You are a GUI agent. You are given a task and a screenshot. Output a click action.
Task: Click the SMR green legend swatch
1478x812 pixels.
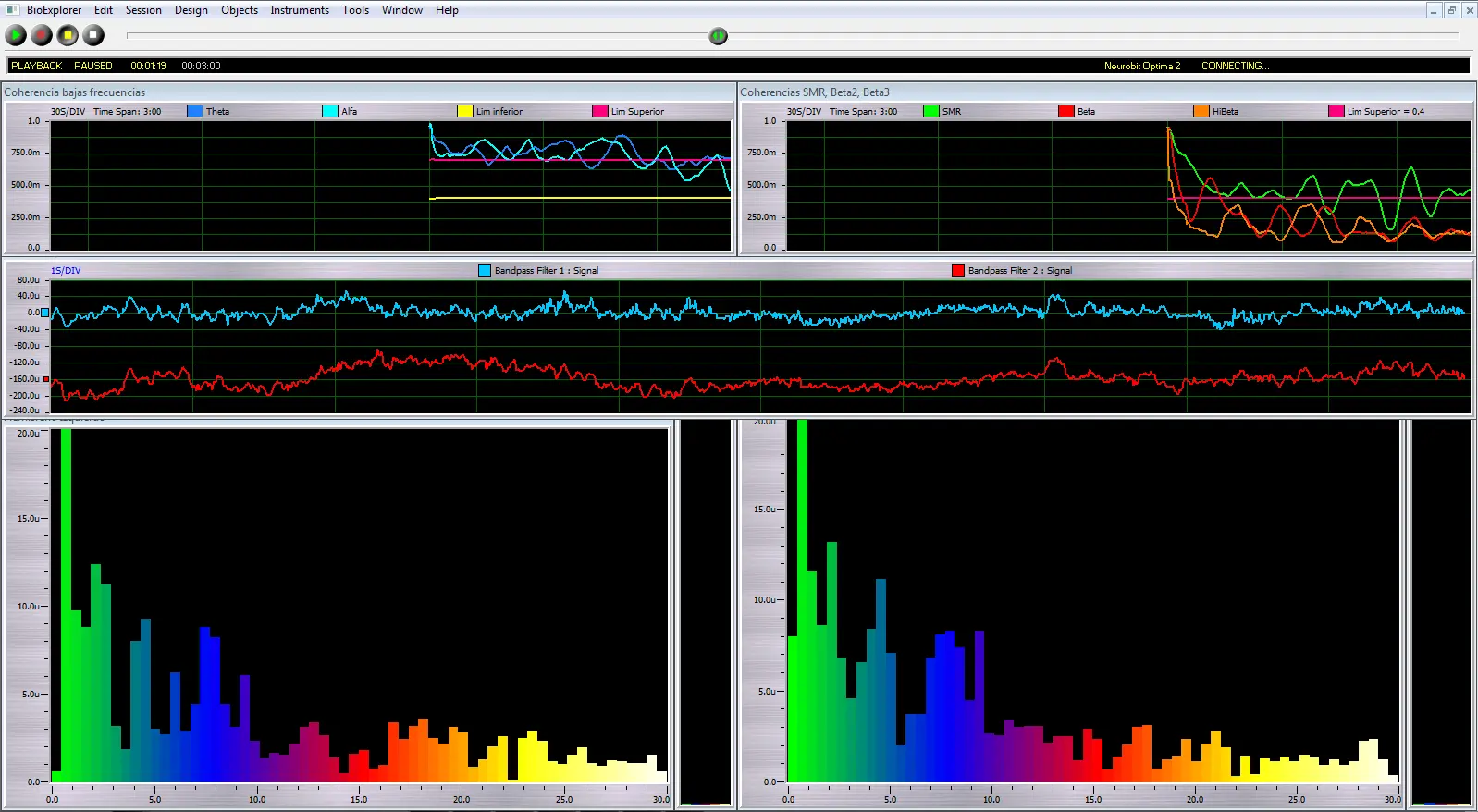[931, 111]
